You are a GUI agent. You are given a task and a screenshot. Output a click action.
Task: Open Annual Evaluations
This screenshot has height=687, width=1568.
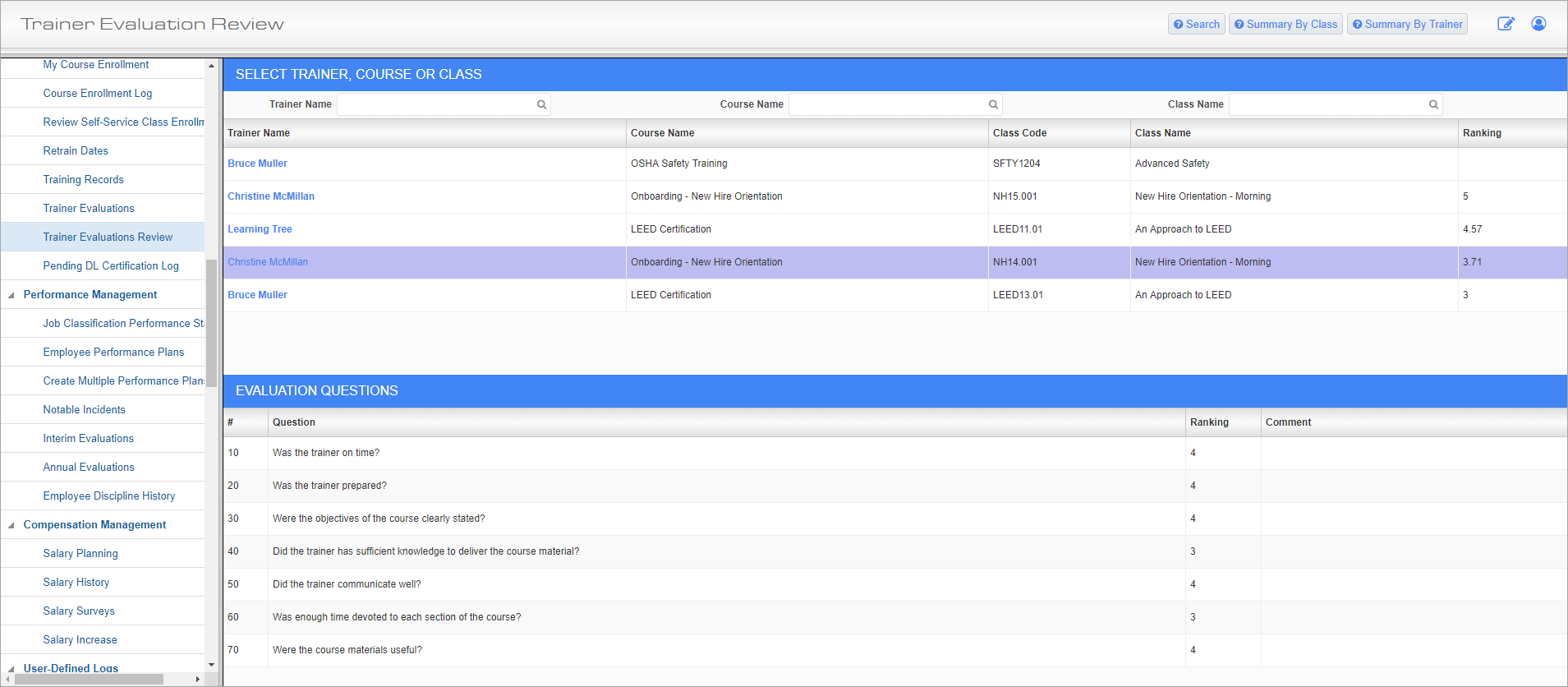89,468
